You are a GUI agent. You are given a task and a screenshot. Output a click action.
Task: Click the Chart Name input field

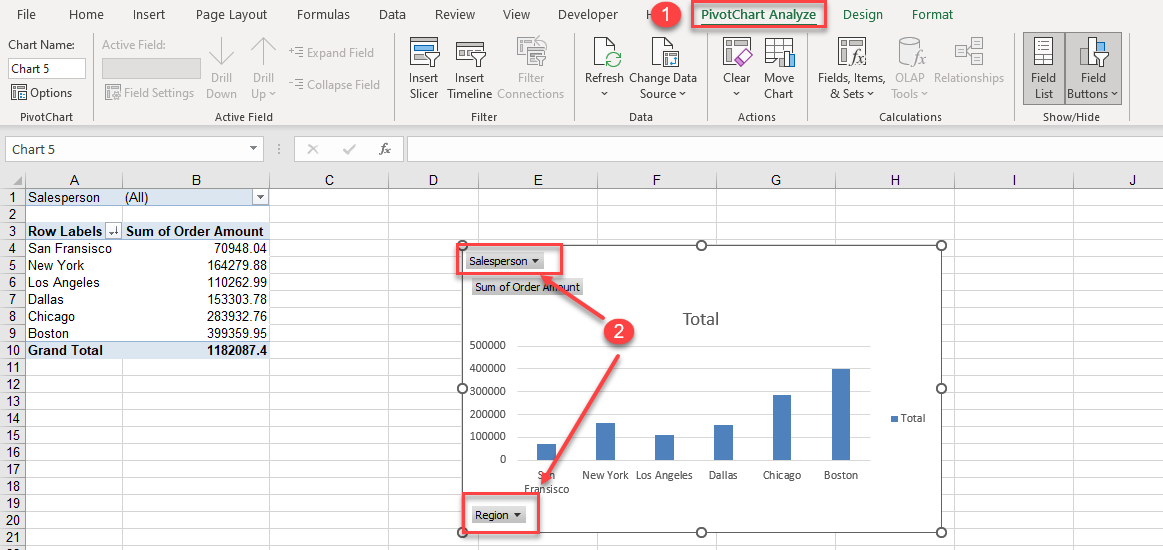pyautogui.click(x=47, y=69)
